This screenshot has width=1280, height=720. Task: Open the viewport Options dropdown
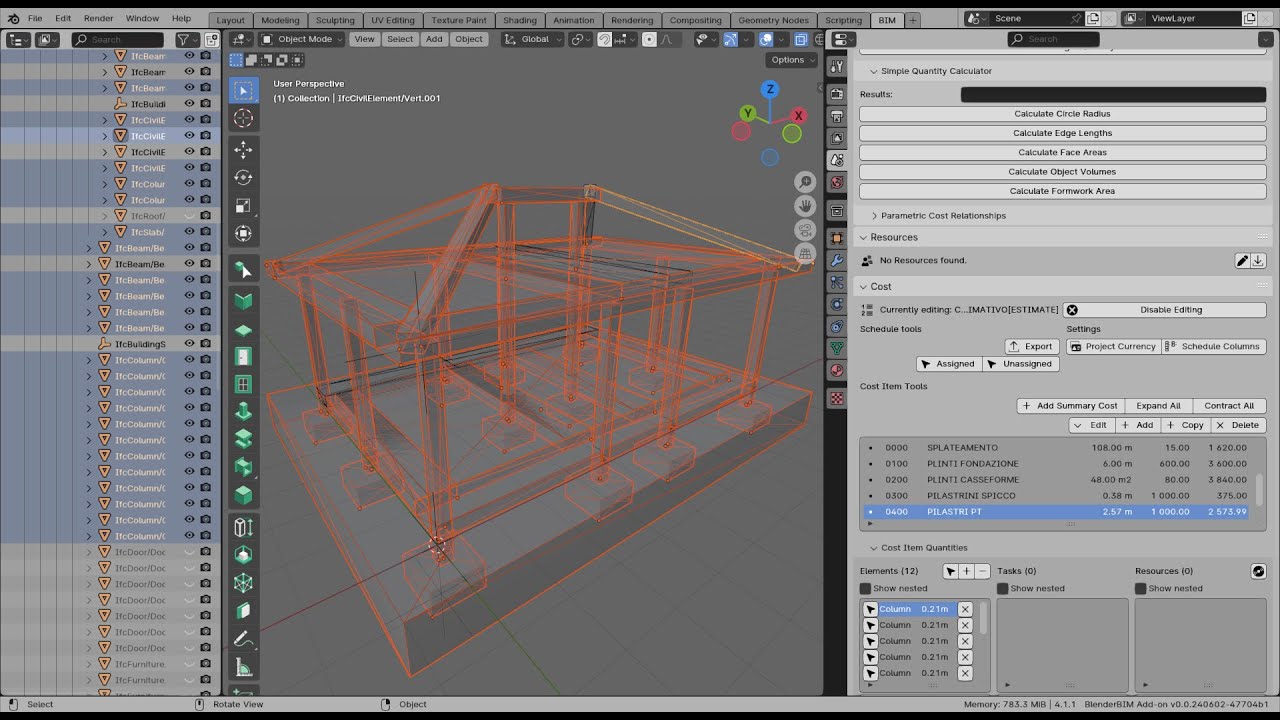coord(792,60)
